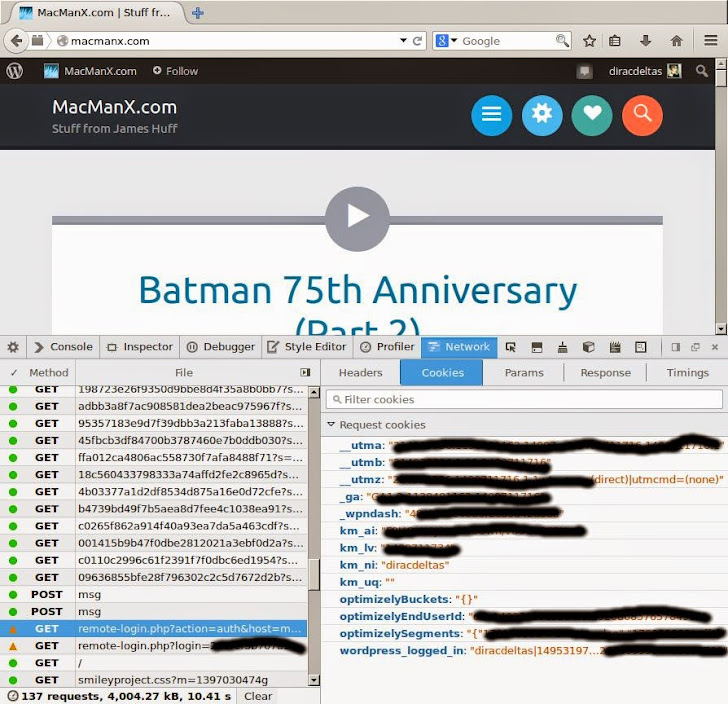Click the Follow link in admin bar

tap(176, 71)
